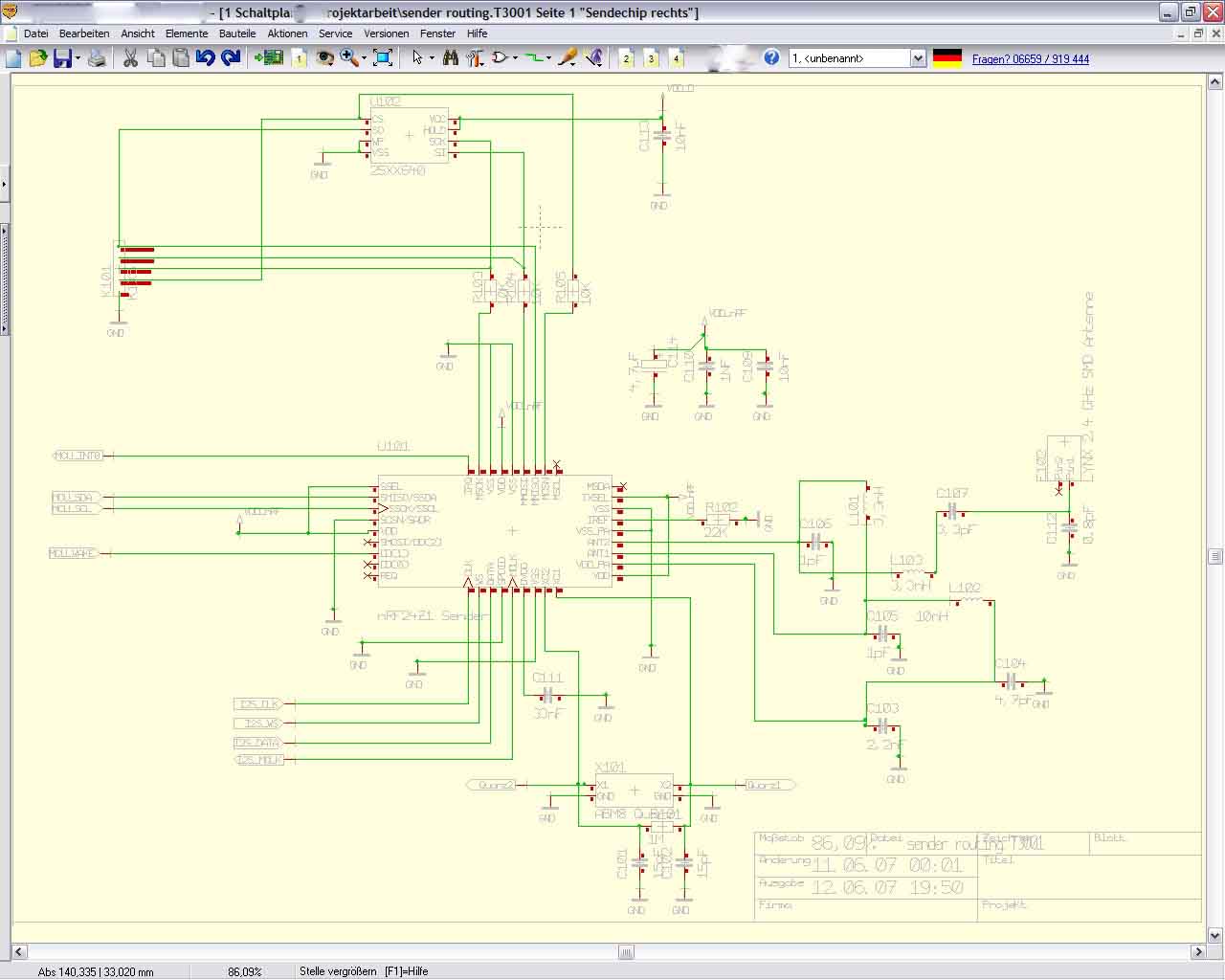Click the new document icon

tap(13, 58)
